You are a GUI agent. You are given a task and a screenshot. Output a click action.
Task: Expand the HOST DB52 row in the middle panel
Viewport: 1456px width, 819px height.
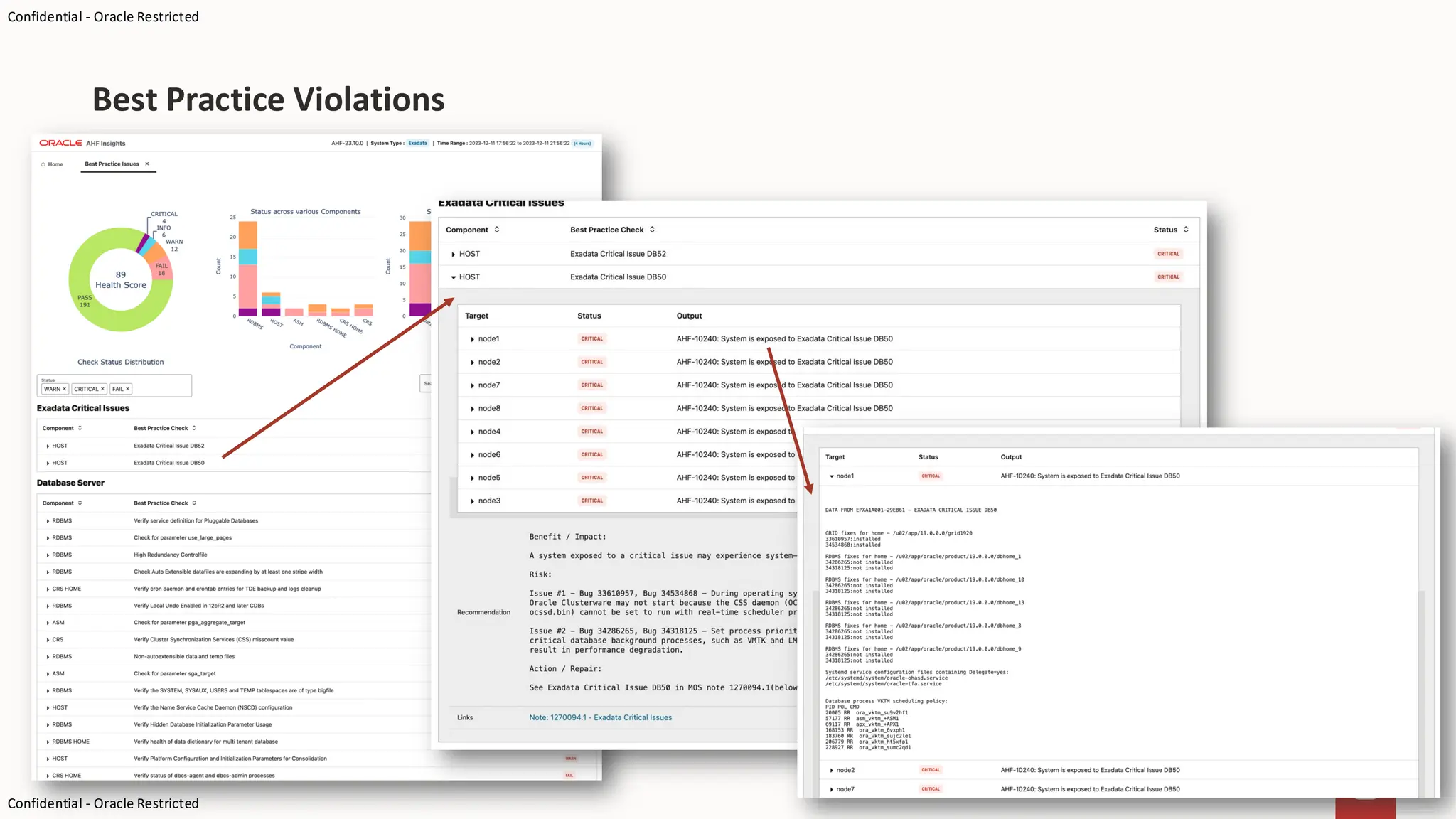pos(453,254)
